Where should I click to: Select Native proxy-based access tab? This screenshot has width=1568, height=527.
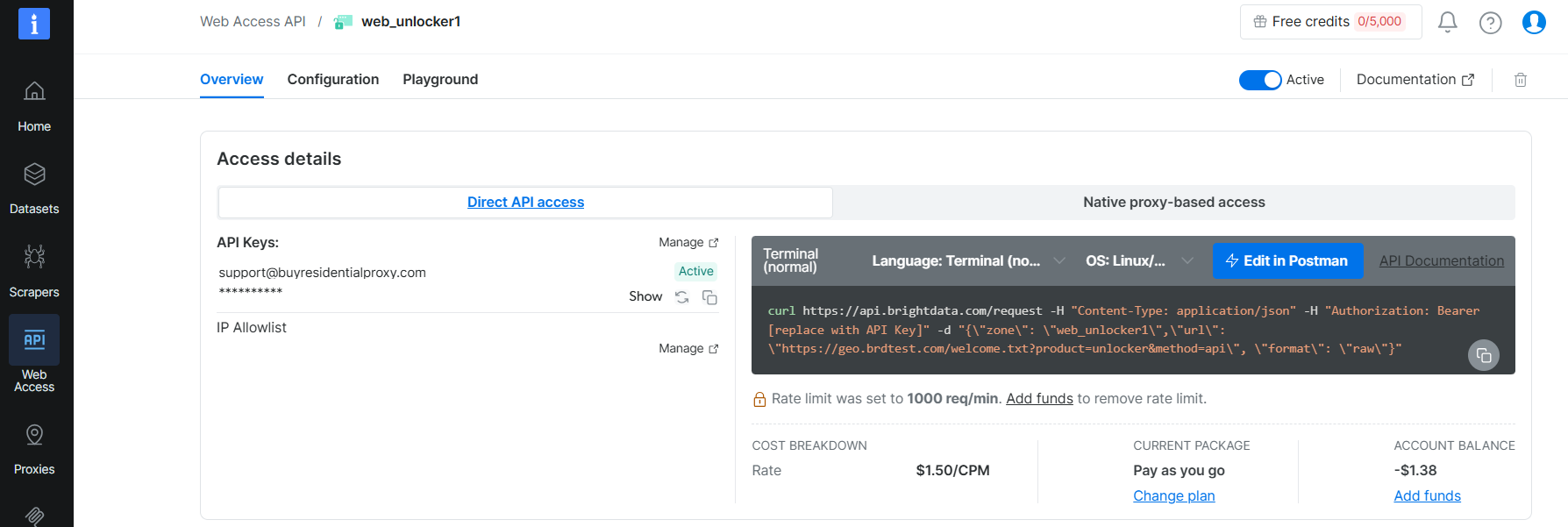click(1173, 202)
